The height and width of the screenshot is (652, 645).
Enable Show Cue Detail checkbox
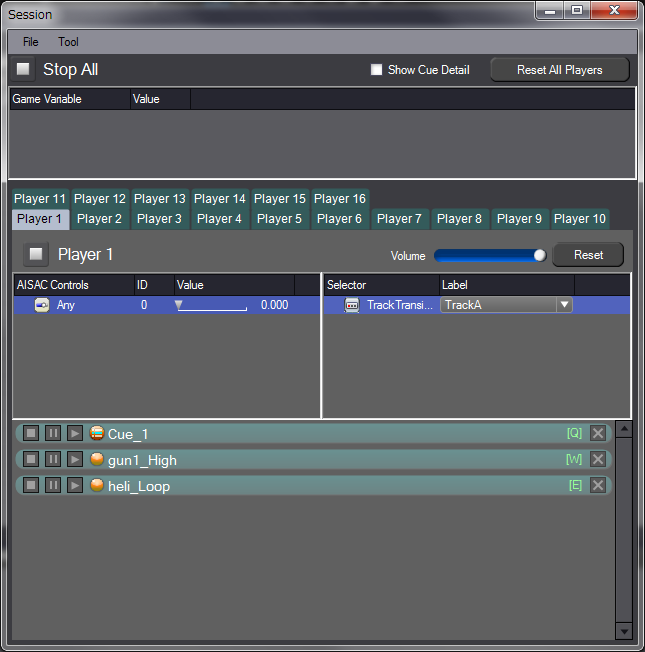pos(377,70)
